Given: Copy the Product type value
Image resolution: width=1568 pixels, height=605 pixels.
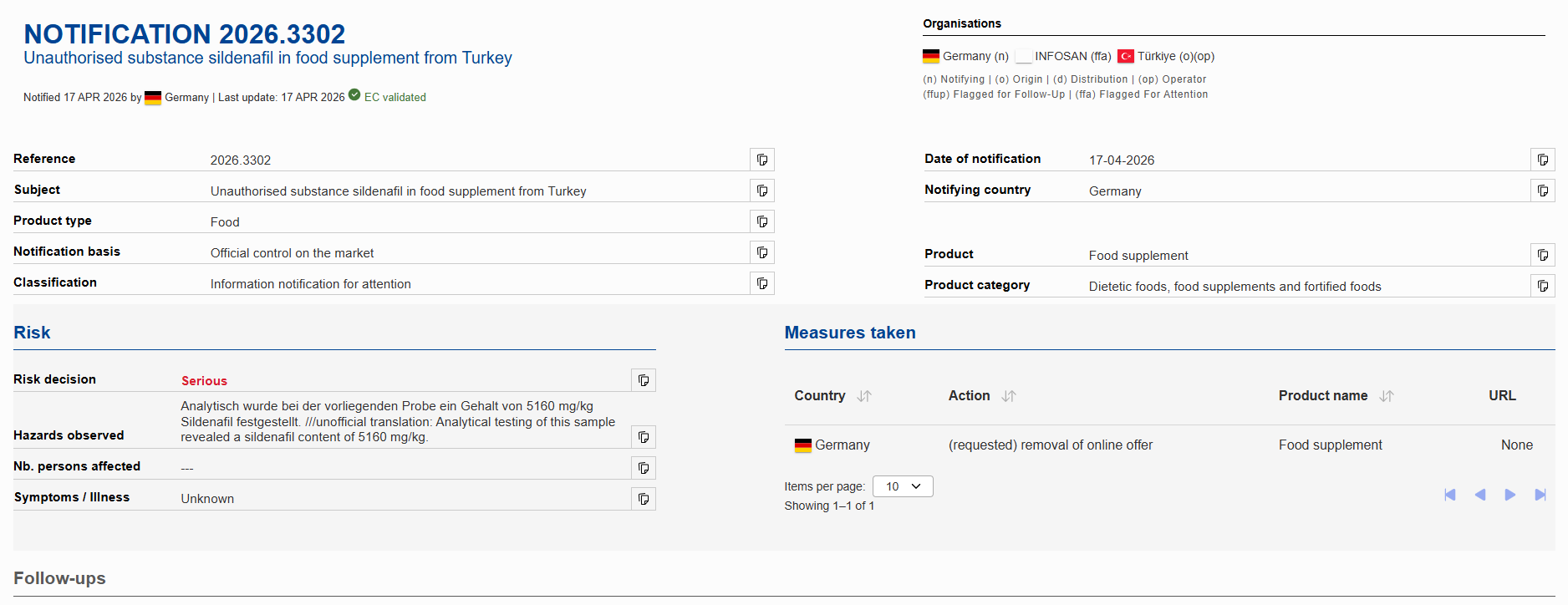Looking at the screenshot, I should pyautogui.click(x=761, y=221).
